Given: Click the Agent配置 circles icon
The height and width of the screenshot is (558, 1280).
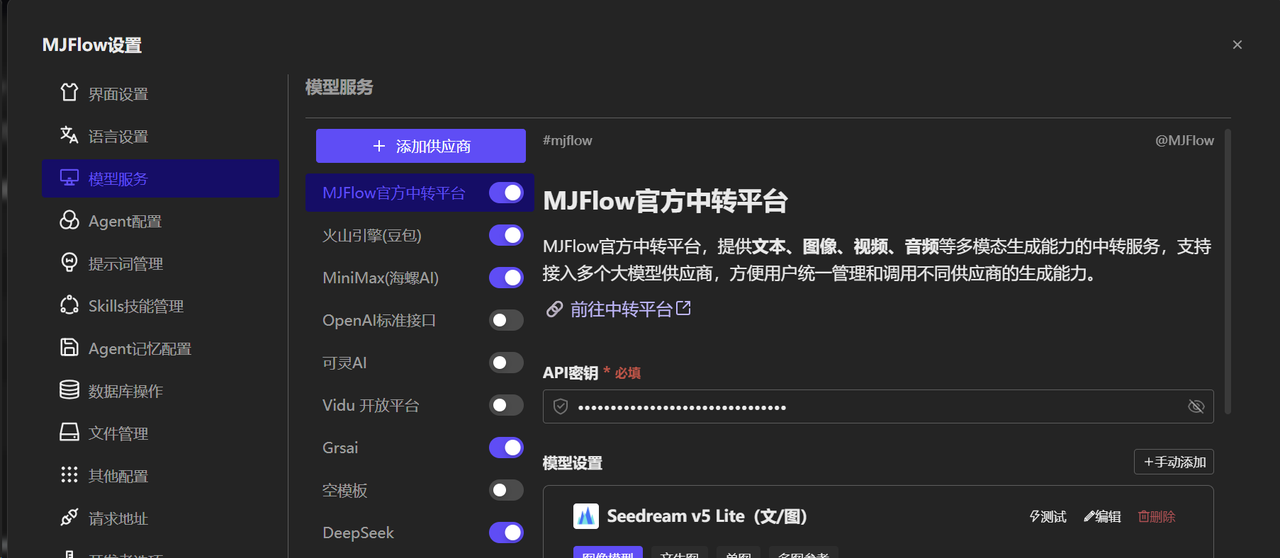Looking at the screenshot, I should point(69,220).
